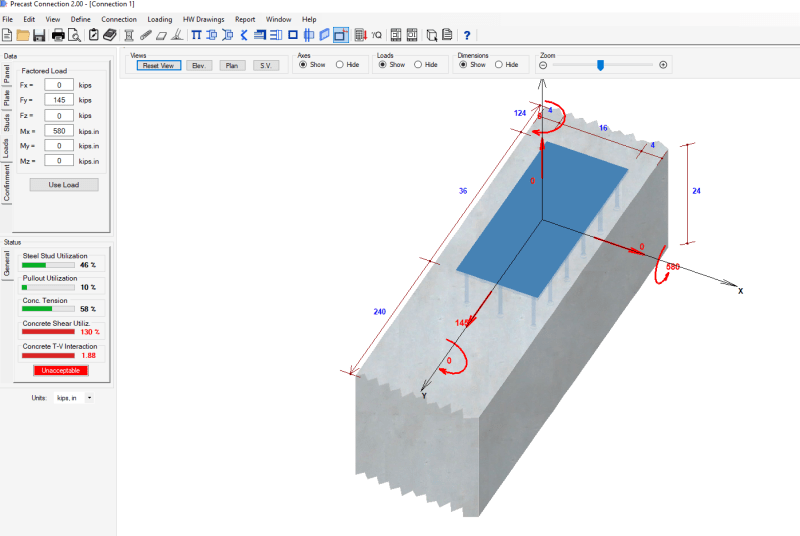Click the zoom out minus icon

543,65
